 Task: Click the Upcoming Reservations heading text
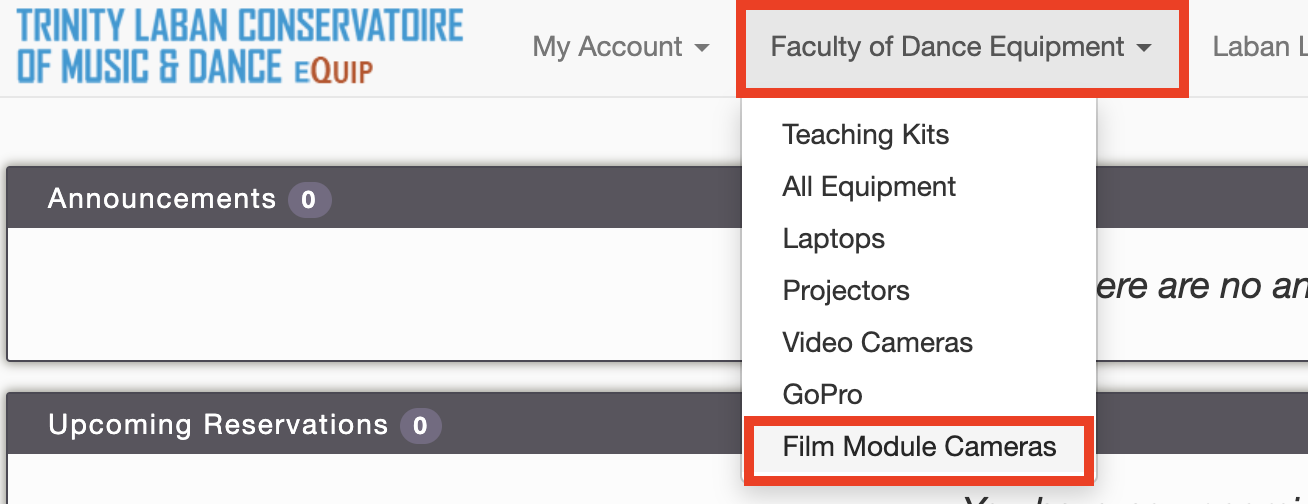click(217, 425)
